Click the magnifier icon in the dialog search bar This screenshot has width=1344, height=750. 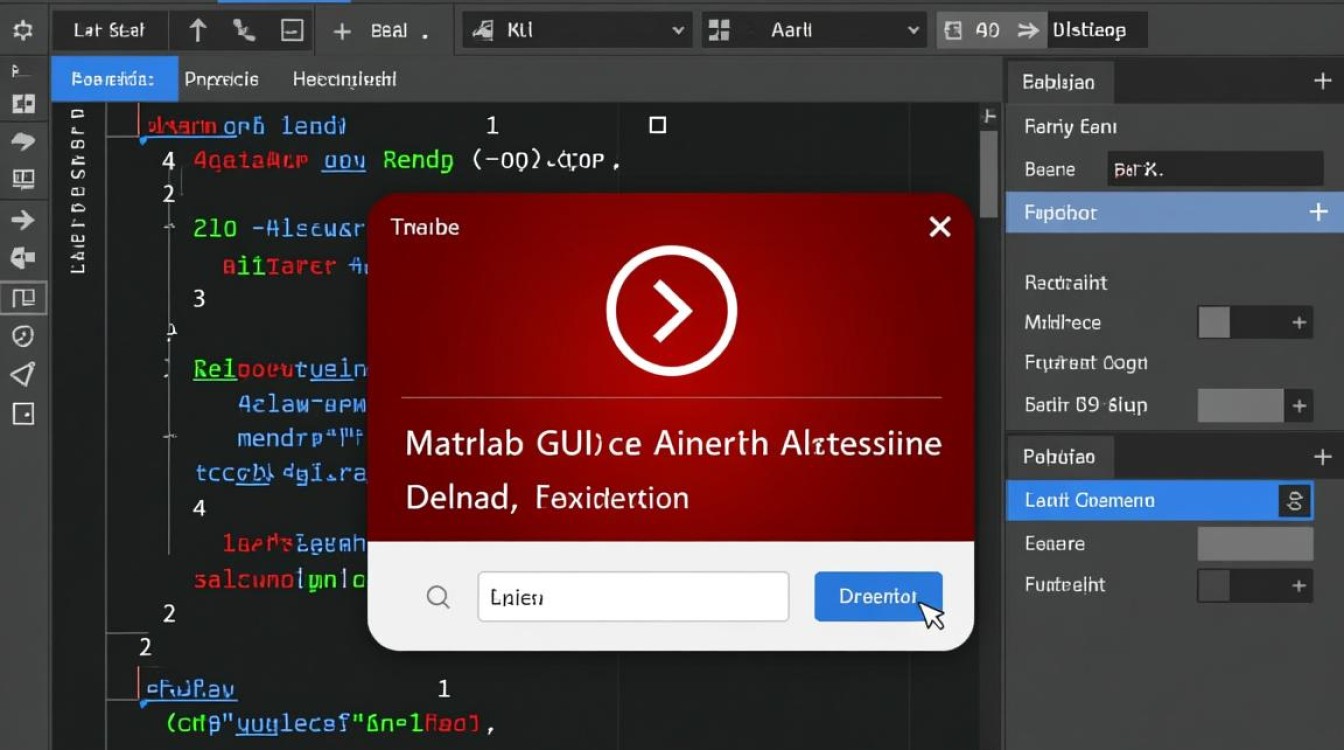tap(438, 597)
